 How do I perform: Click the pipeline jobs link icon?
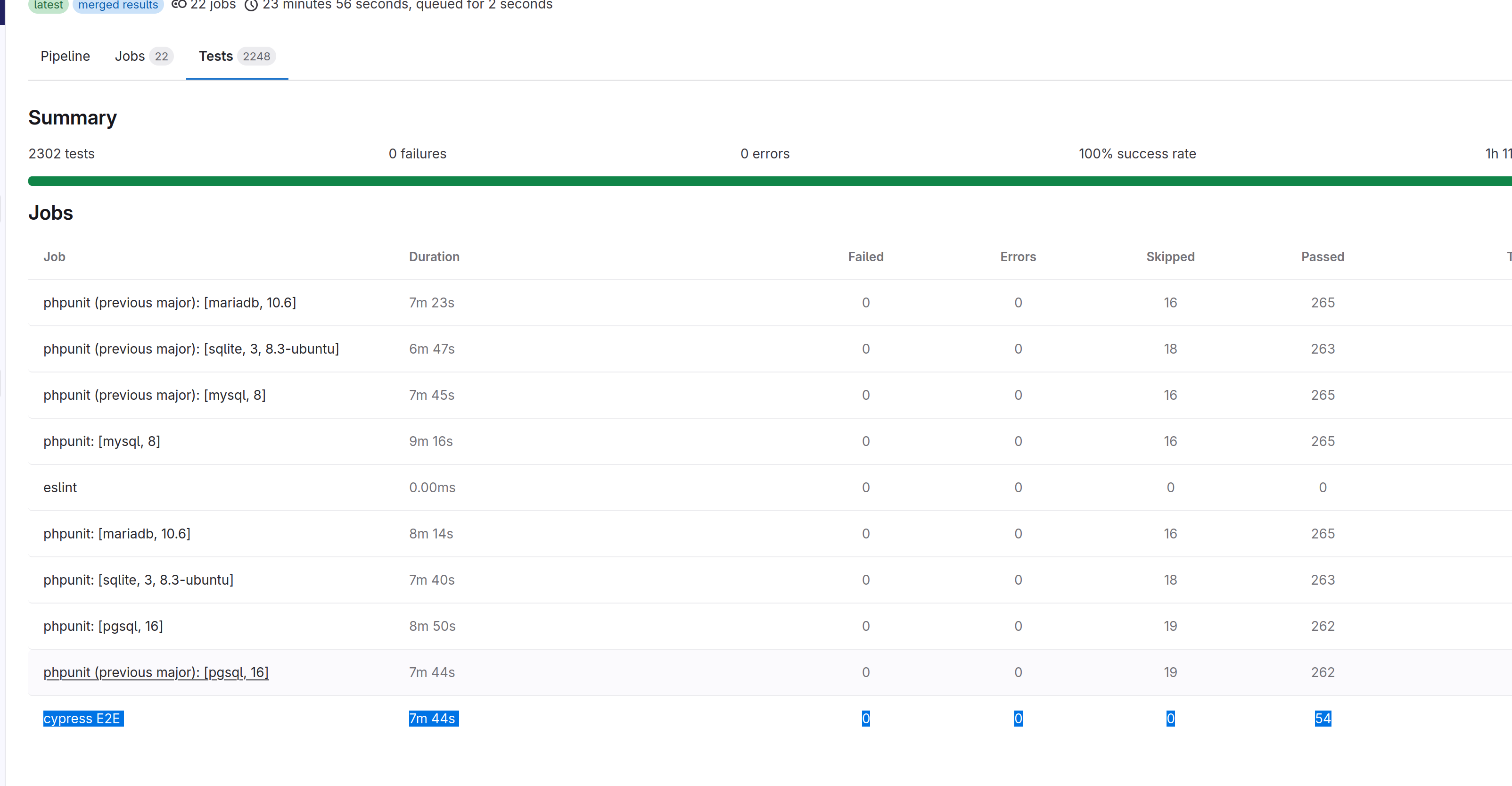point(179,5)
